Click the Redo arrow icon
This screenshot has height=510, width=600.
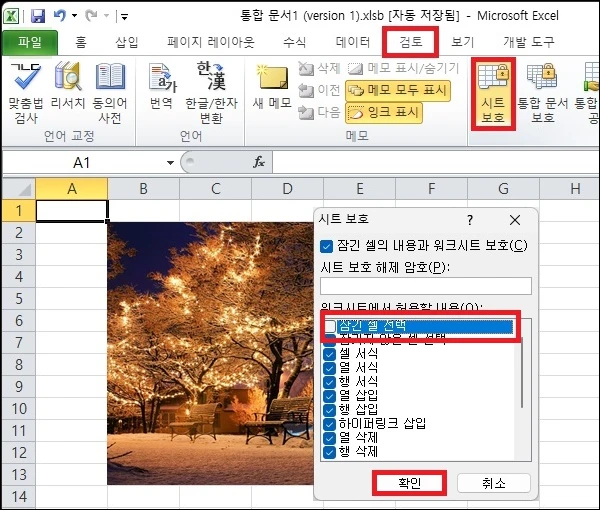tap(92, 16)
